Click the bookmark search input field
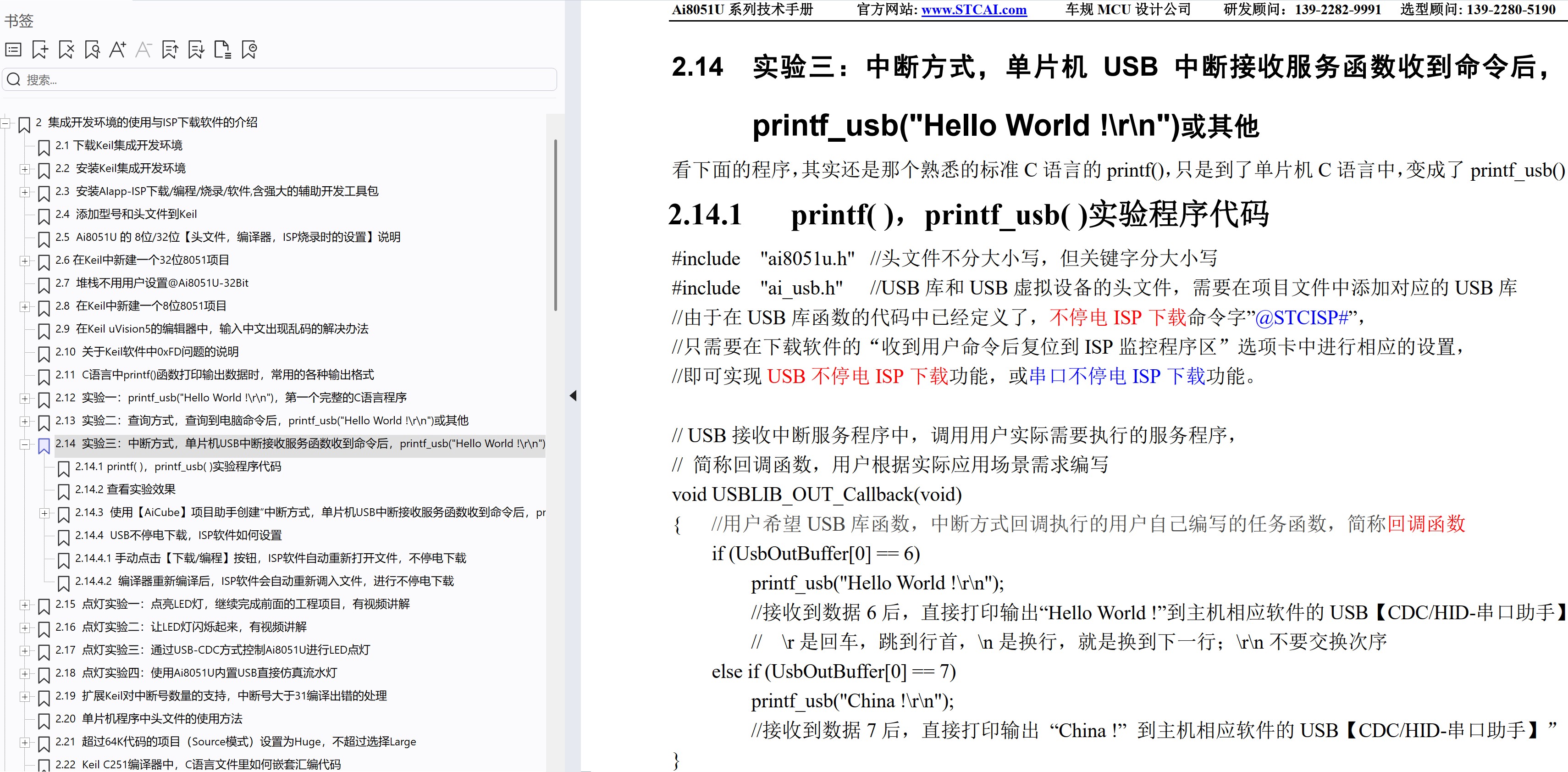This screenshot has height=772, width=1568. point(280,80)
